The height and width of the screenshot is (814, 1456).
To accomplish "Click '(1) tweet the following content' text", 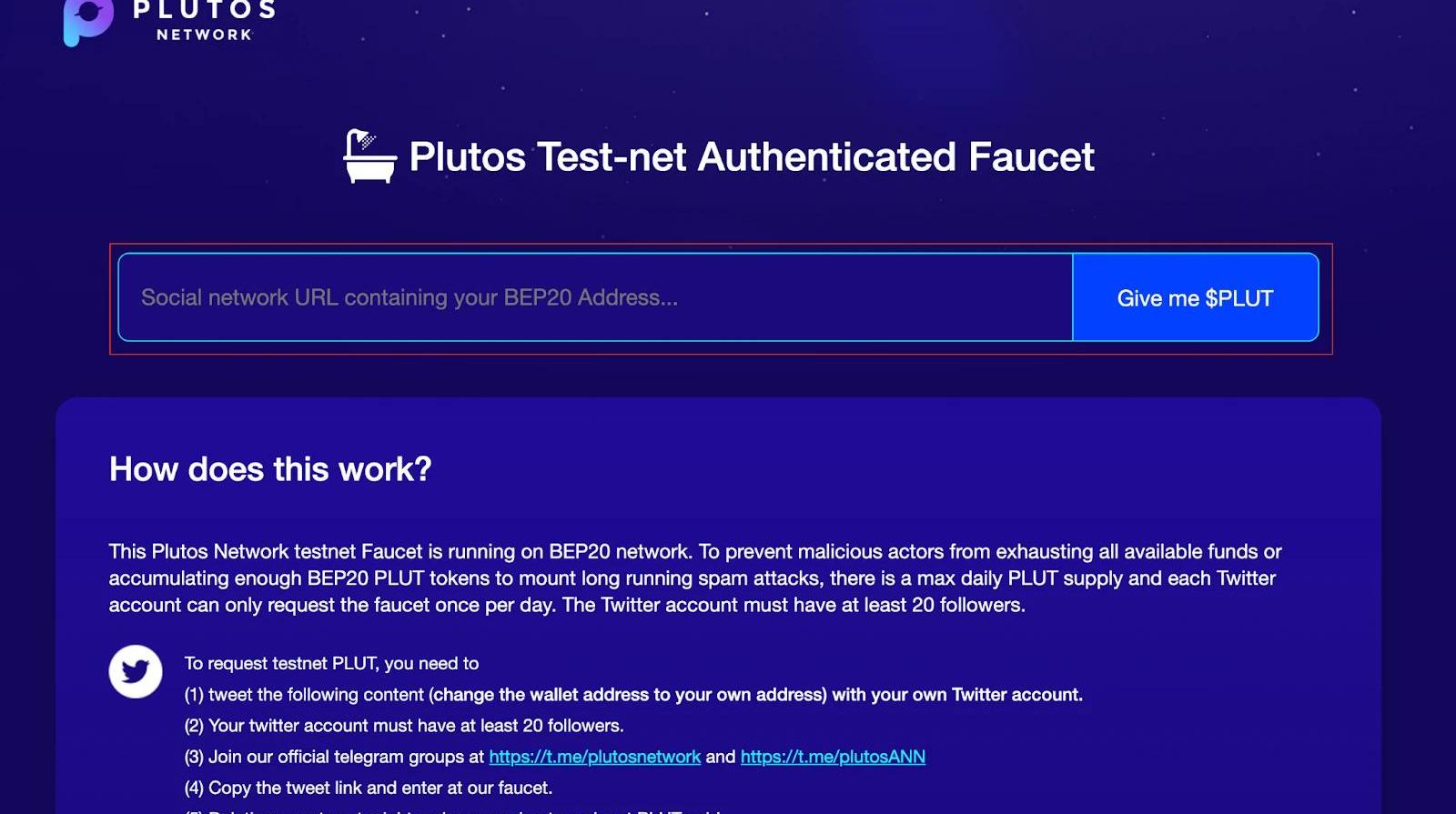I will point(305,695).
